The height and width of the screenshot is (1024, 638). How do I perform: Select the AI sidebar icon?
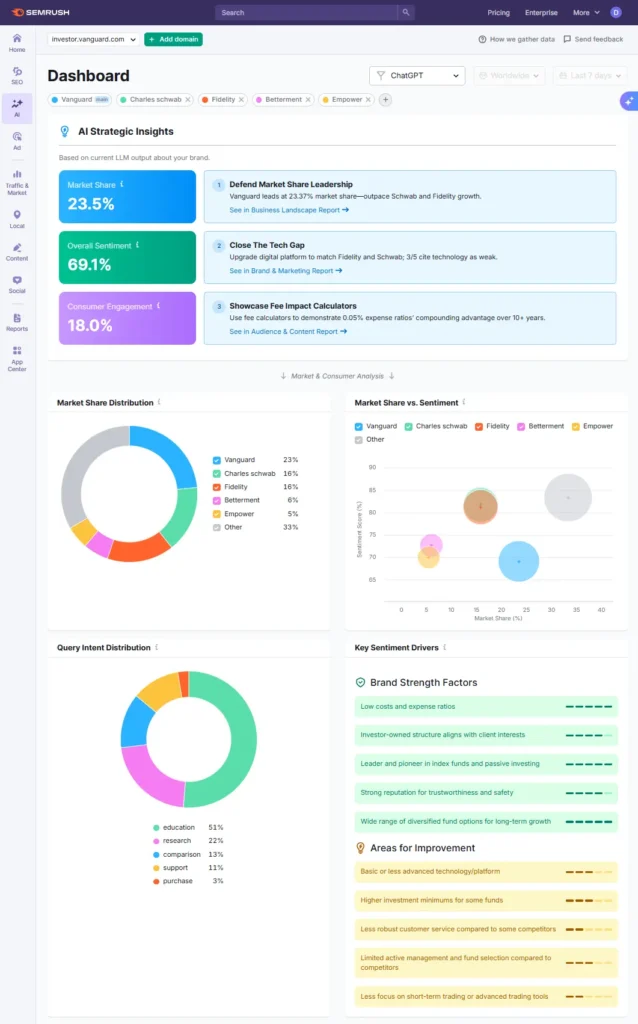pos(17,108)
